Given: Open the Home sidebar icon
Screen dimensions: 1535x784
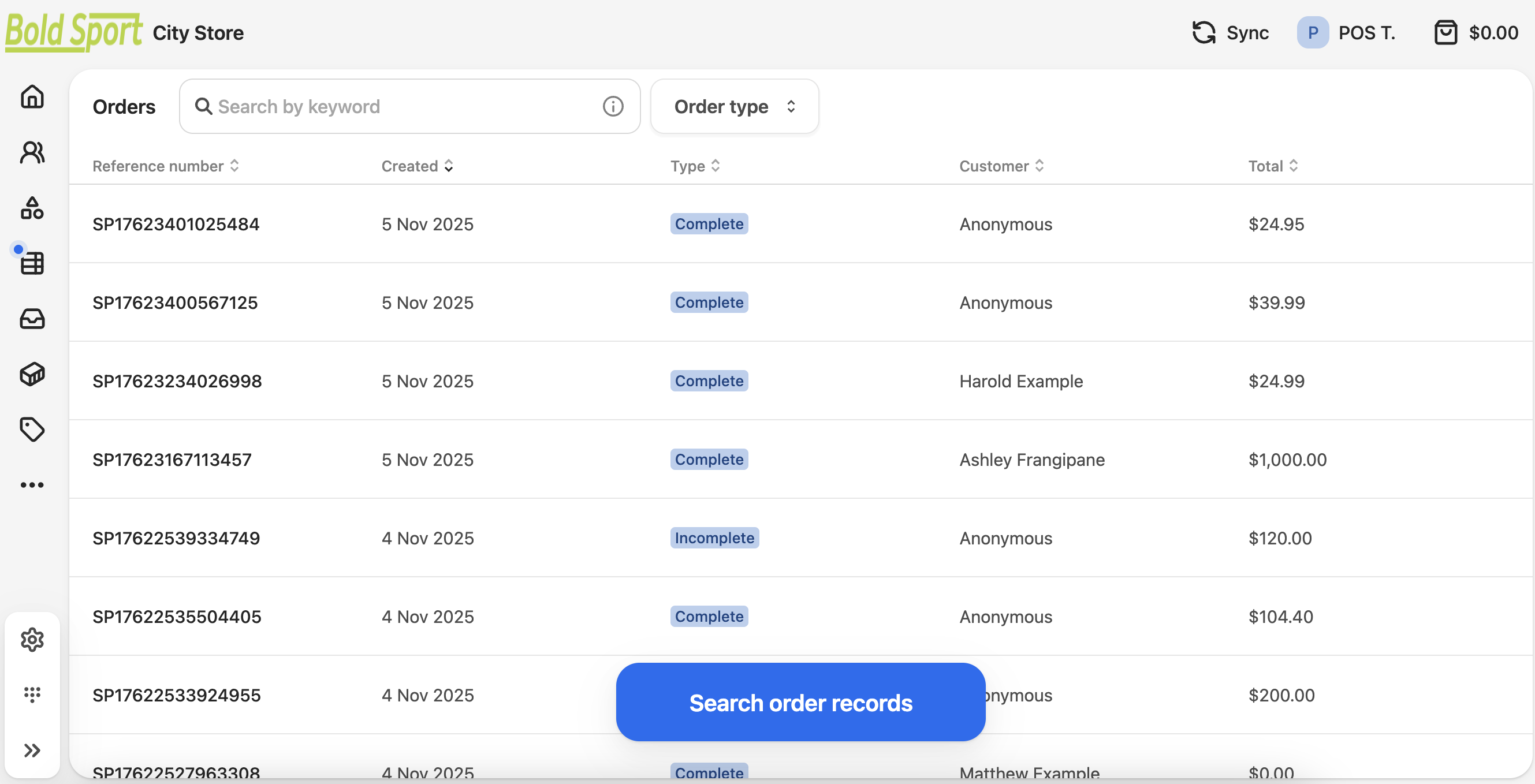Looking at the screenshot, I should click(x=32, y=96).
